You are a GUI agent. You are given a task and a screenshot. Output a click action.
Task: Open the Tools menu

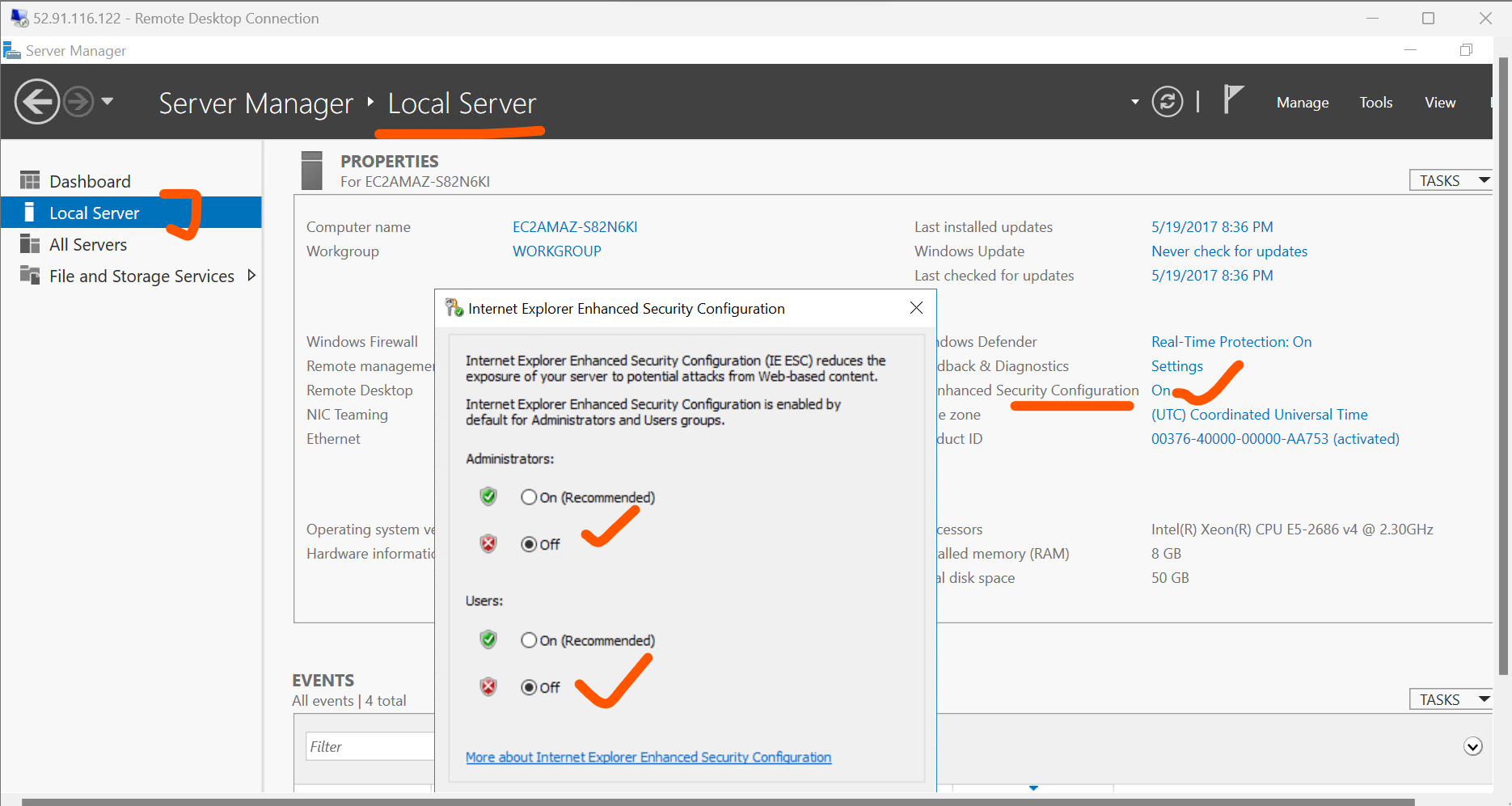click(1375, 103)
